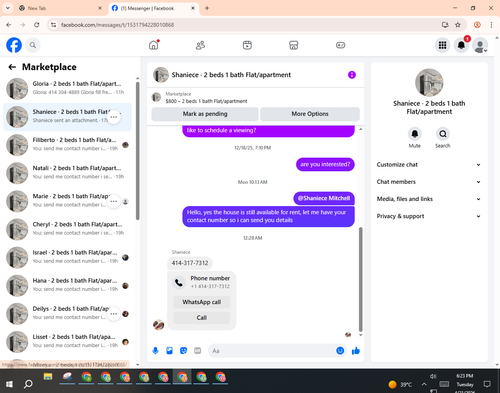Open conversation info purple icon
This screenshot has height=393, width=500.
tap(352, 75)
